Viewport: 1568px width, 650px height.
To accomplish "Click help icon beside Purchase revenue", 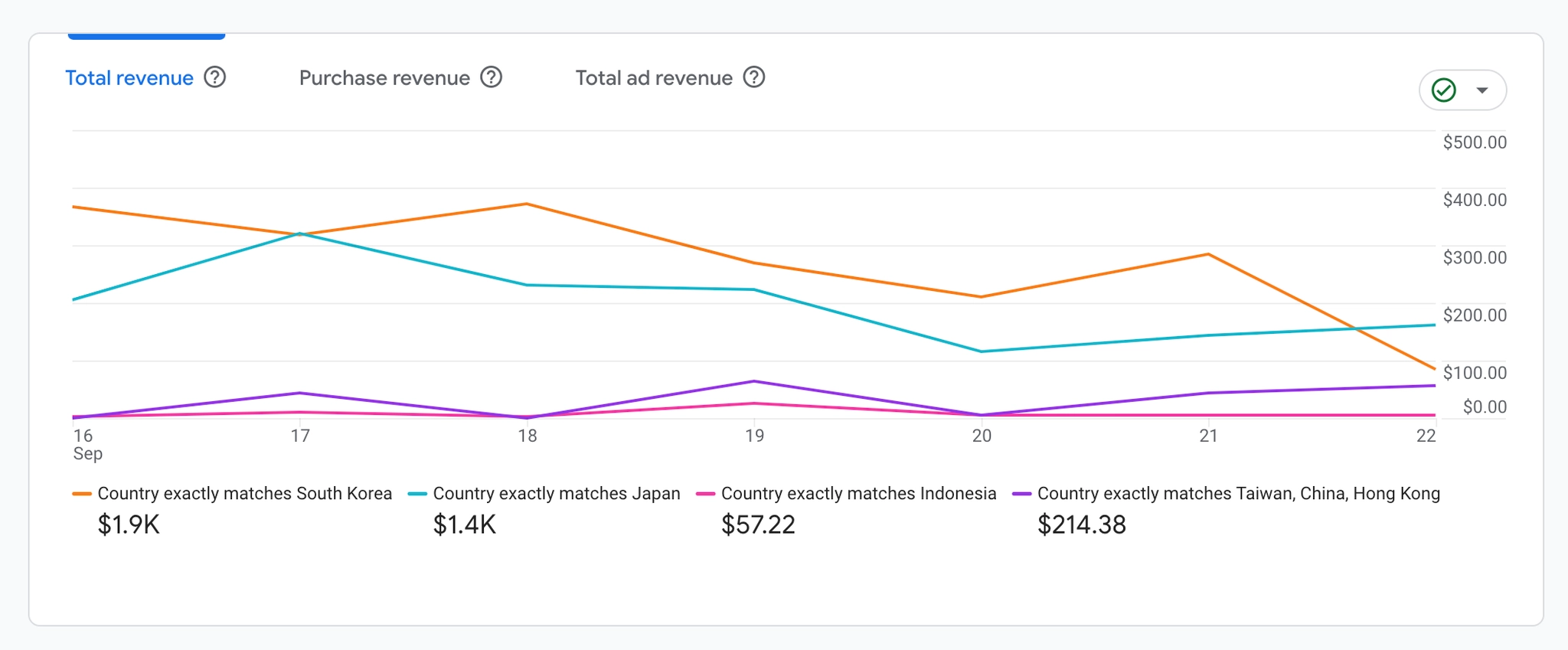I will click(x=491, y=77).
